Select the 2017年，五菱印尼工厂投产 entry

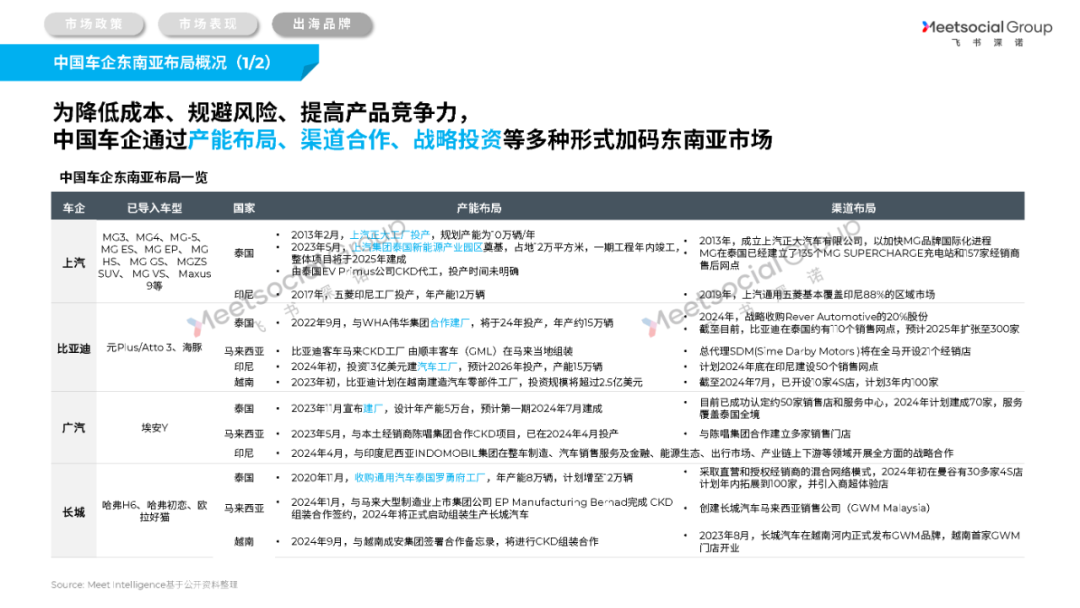(x=387, y=295)
